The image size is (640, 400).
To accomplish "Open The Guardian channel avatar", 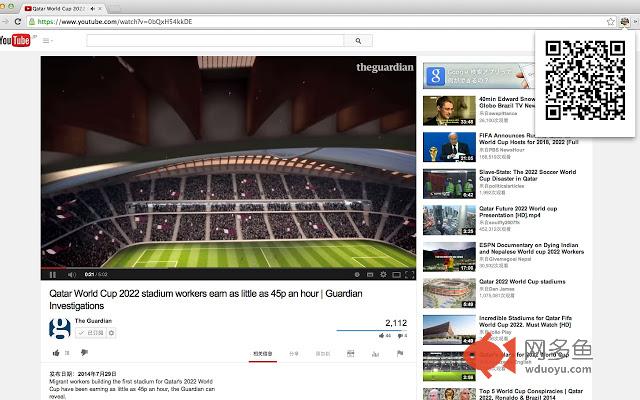I will tap(60, 328).
